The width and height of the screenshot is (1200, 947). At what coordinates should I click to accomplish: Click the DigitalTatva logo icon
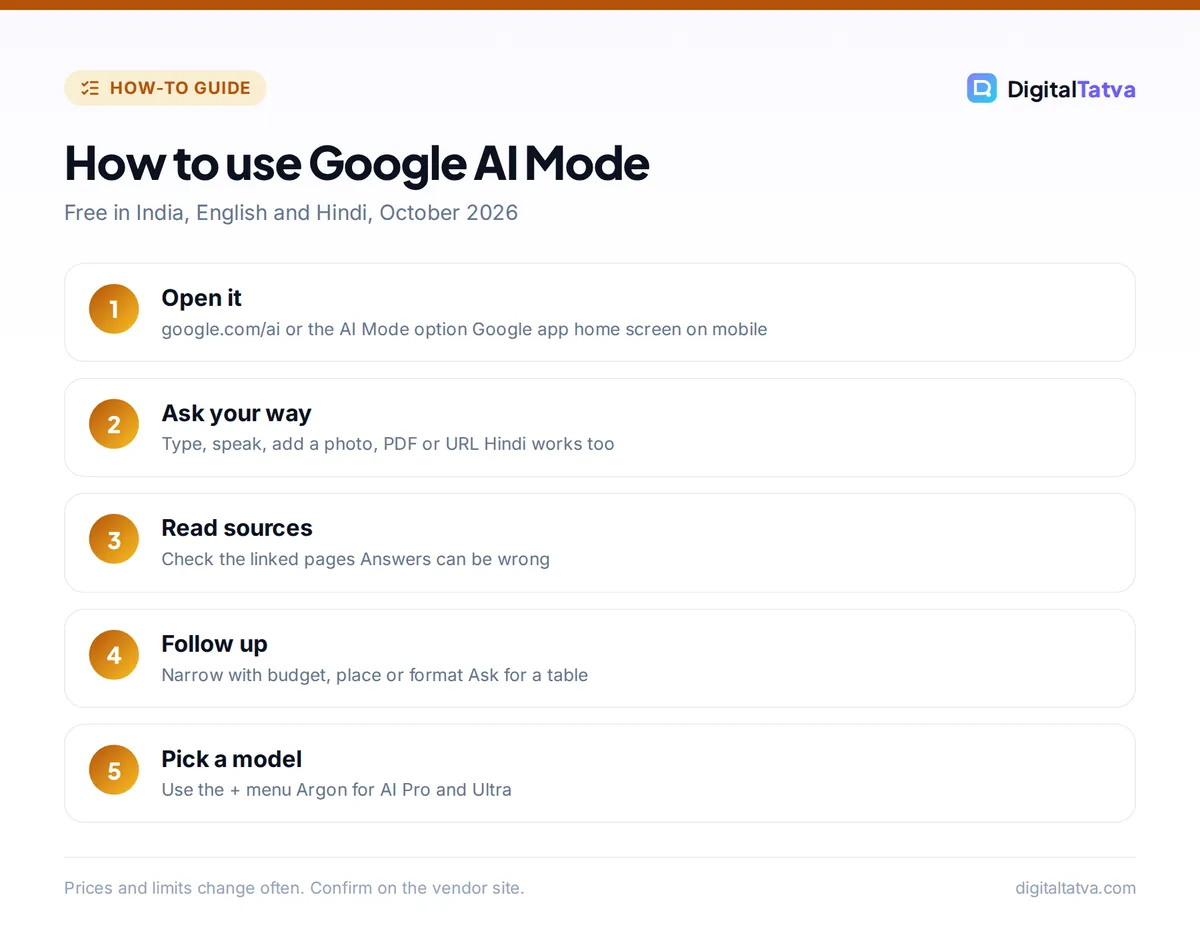coord(982,88)
